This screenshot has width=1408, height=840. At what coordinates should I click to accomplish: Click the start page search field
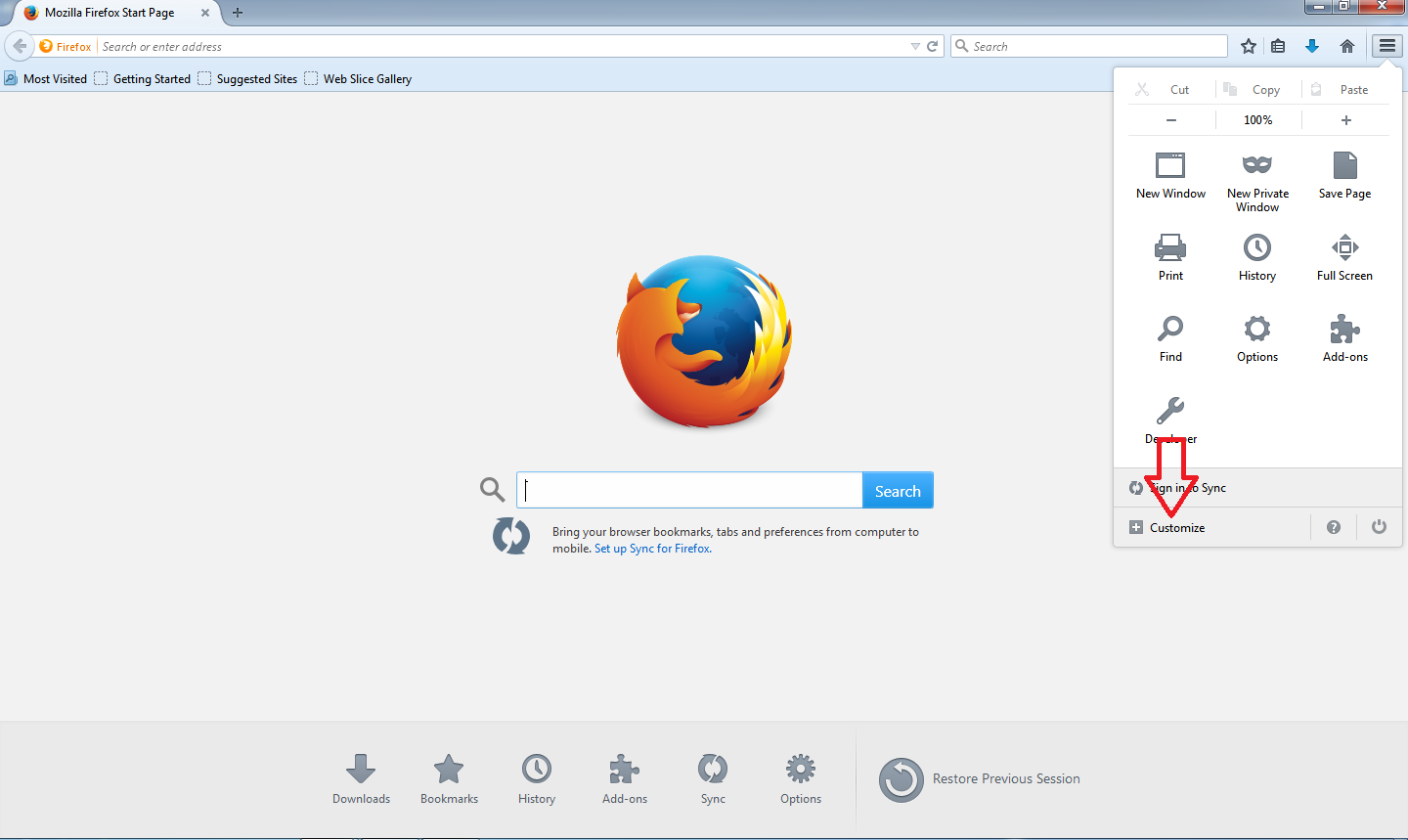click(x=689, y=490)
